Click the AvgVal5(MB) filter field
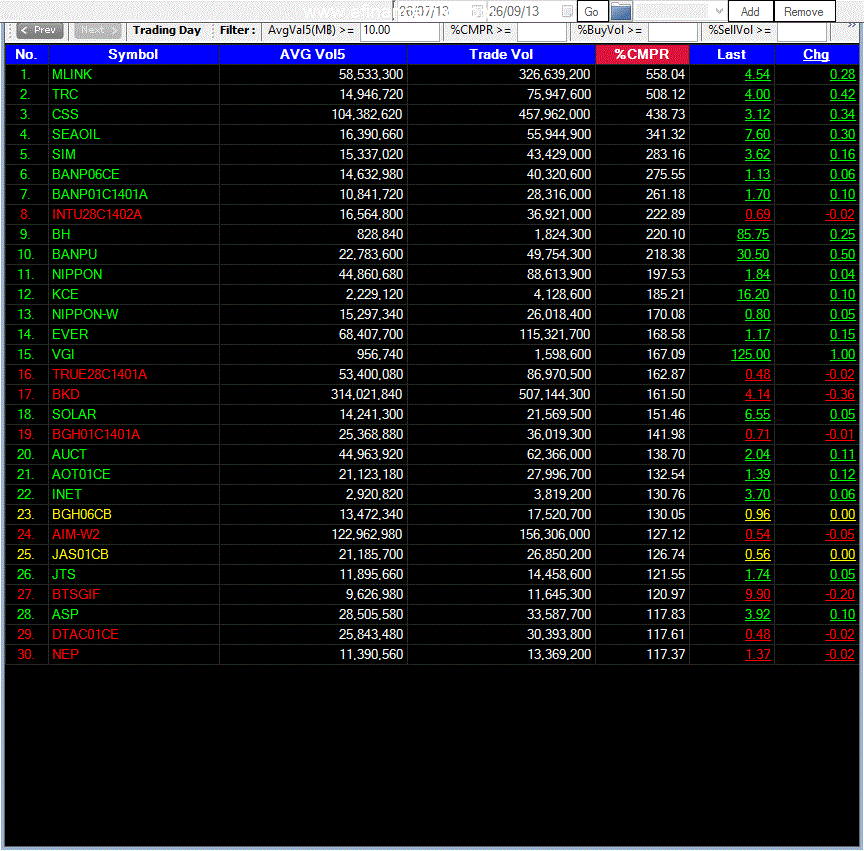 pos(399,31)
